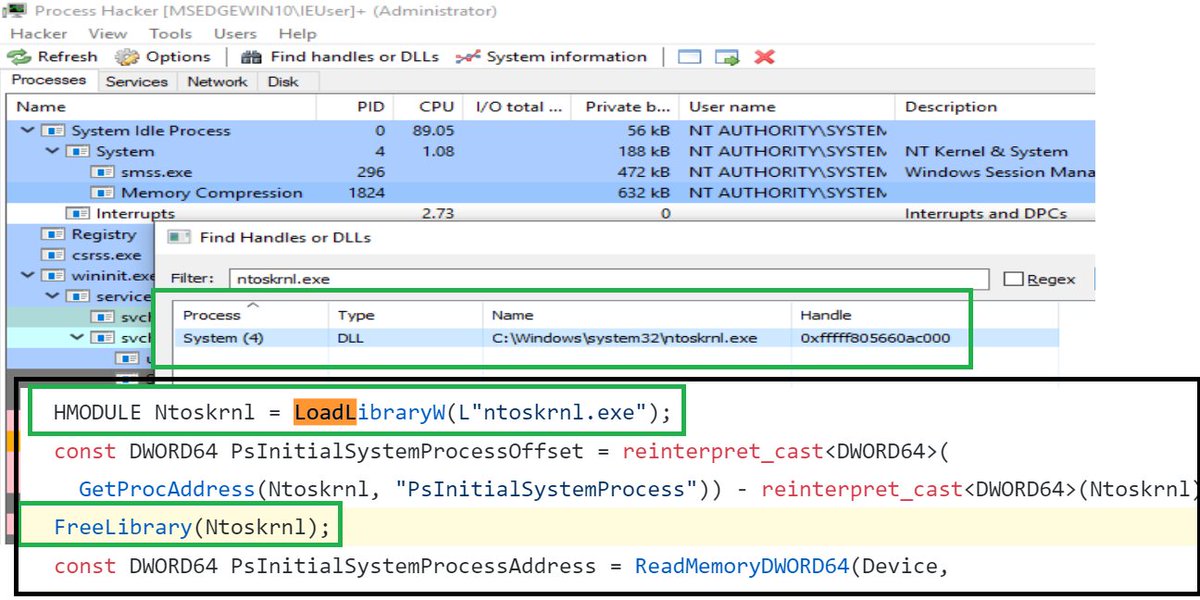
Task: Sort by I/O total column header
Action: [519, 107]
